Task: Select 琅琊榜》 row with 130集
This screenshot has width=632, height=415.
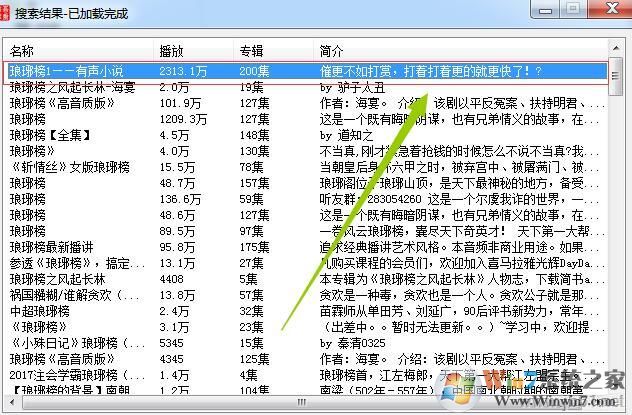Action: tap(308, 151)
